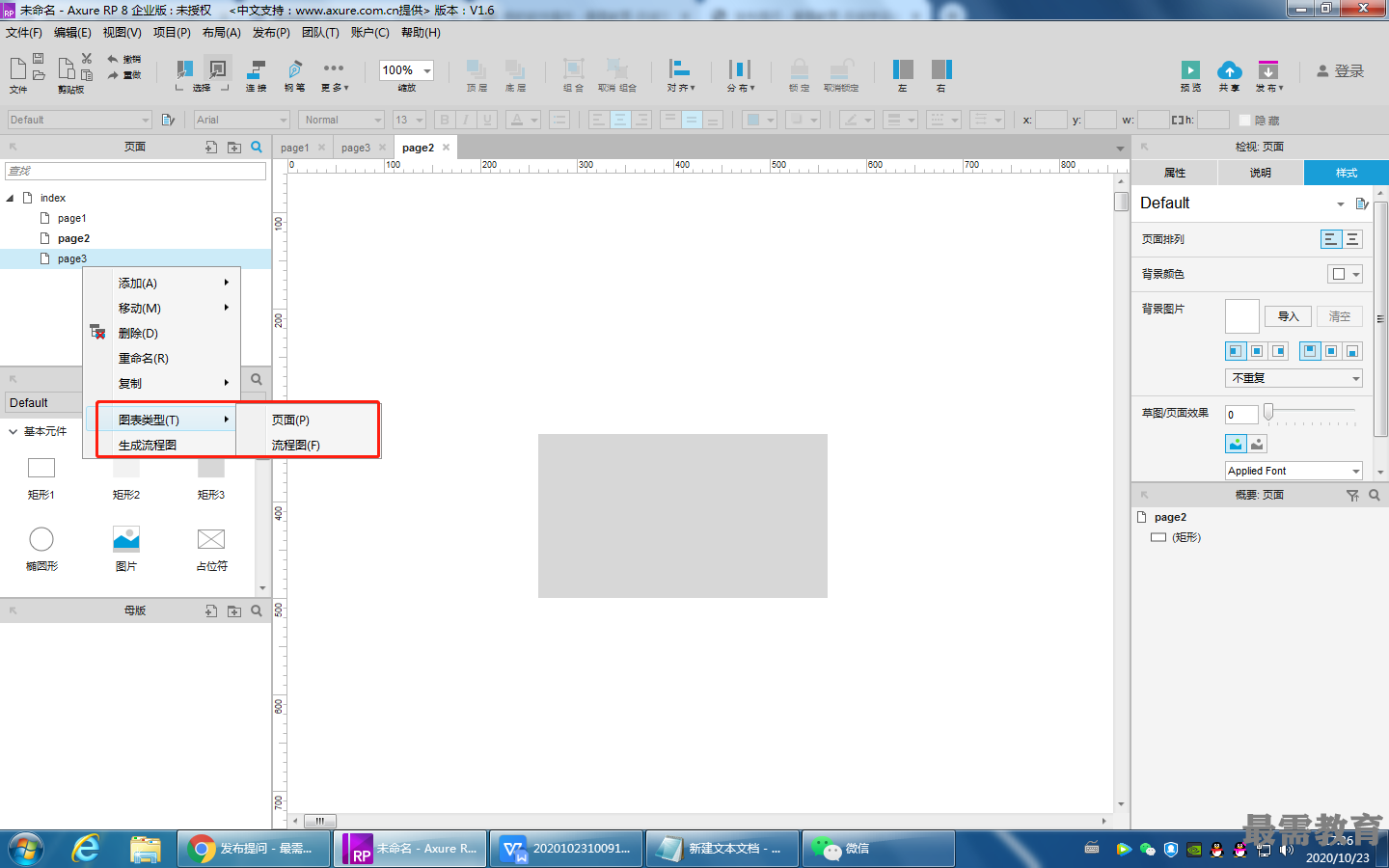Viewport: 1389px width, 868px height.
Task: Click the 草图/页面效果 sketch slider handle
Action: click(1268, 412)
